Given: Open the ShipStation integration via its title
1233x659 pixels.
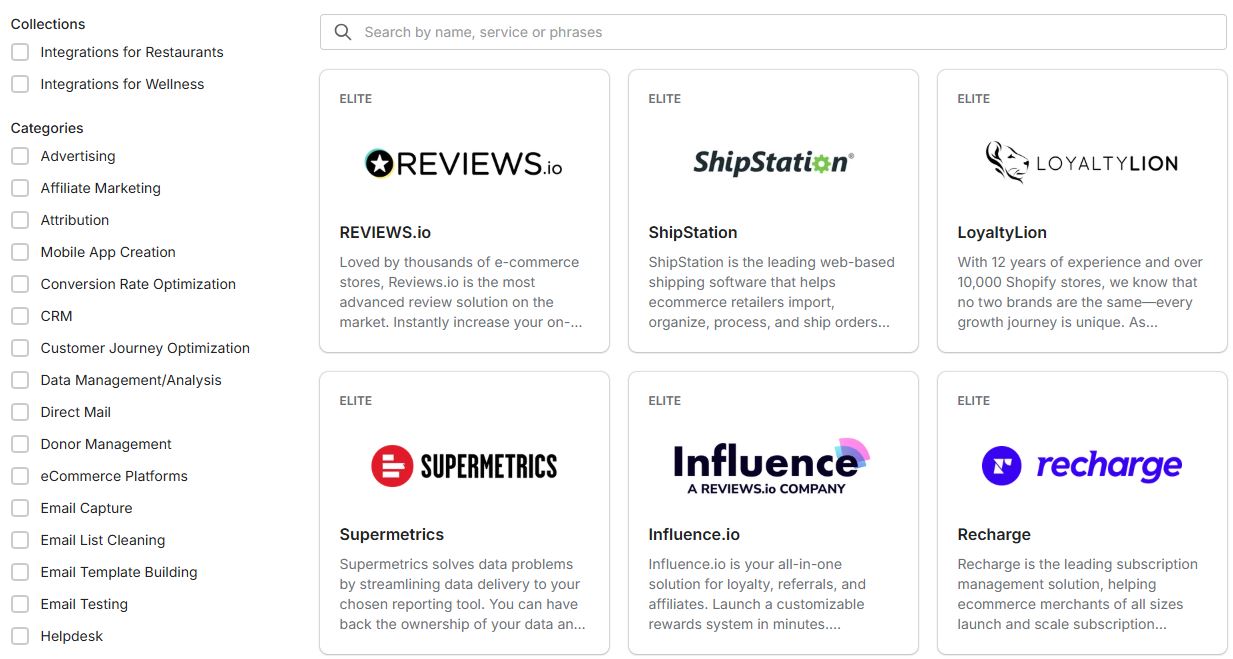Looking at the screenshot, I should tap(693, 232).
